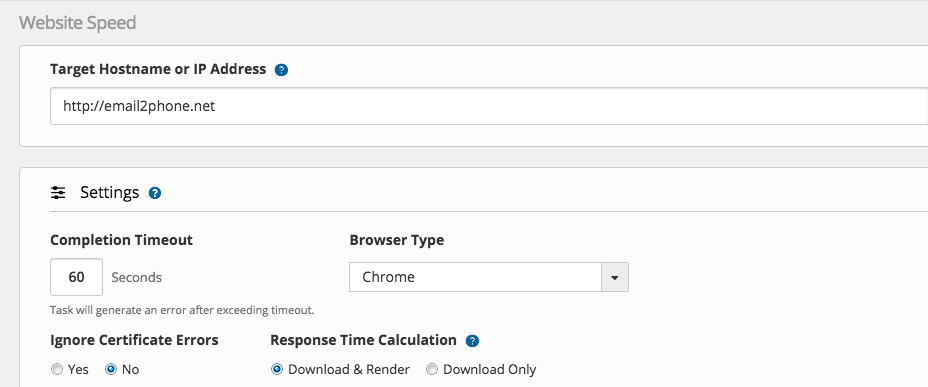Click the Website Speed heading
This screenshot has height=387, width=928.
(78, 23)
